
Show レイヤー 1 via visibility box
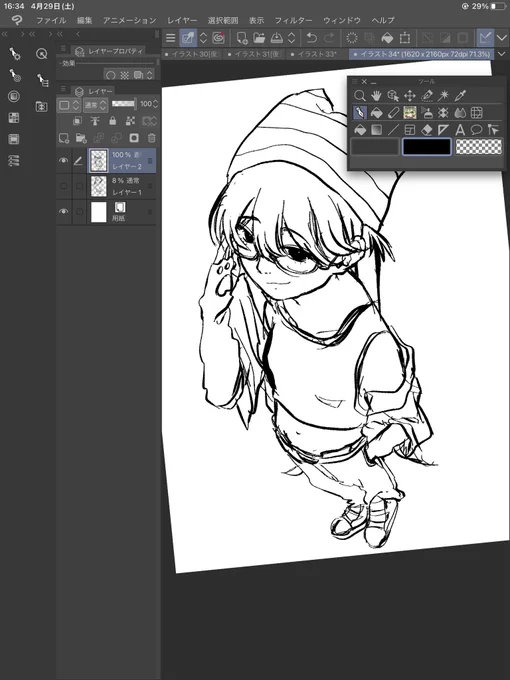(64, 186)
